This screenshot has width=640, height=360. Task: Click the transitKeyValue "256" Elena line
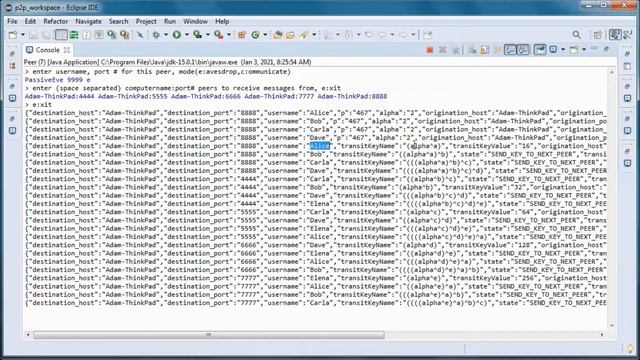coord(316,278)
